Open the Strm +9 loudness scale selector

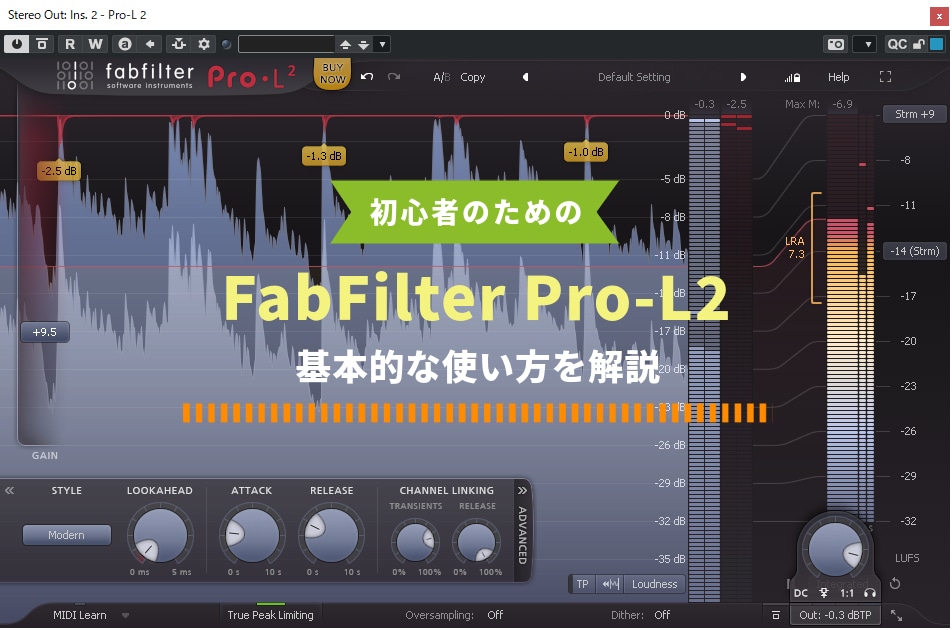914,114
